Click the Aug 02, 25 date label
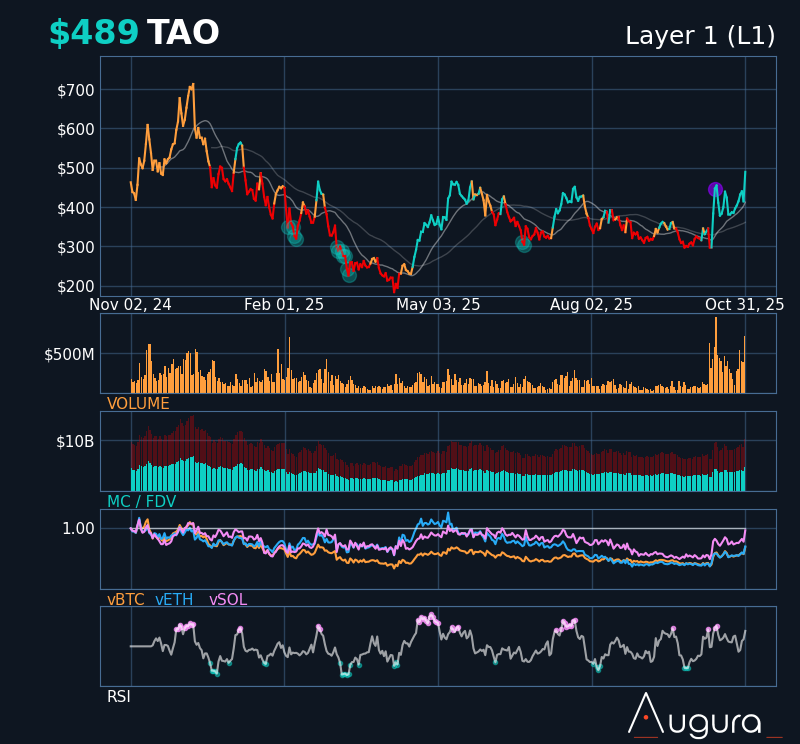This screenshot has height=744, width=800. (591, 305)
